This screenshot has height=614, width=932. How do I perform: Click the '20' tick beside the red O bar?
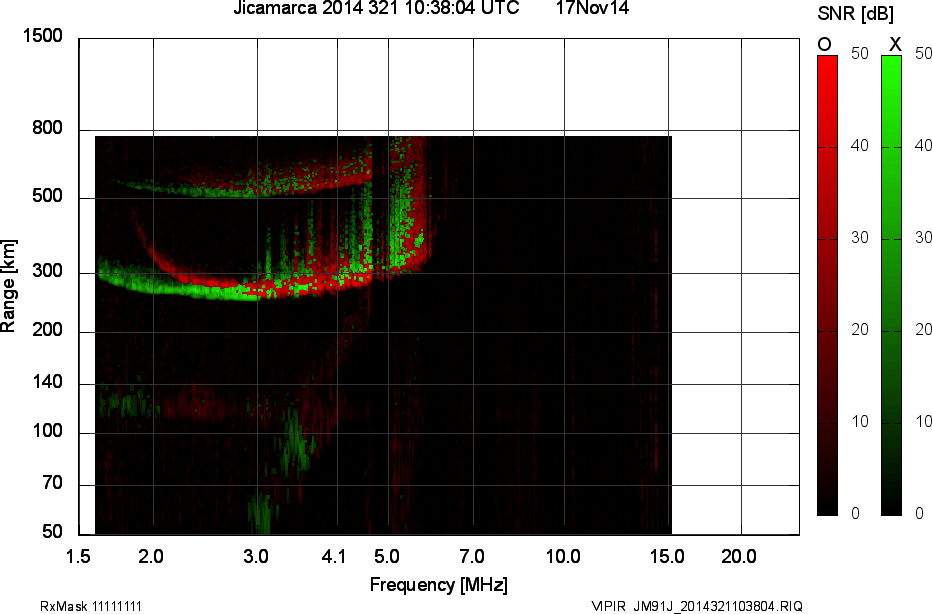pyautogui.click(x=860, y=330)
